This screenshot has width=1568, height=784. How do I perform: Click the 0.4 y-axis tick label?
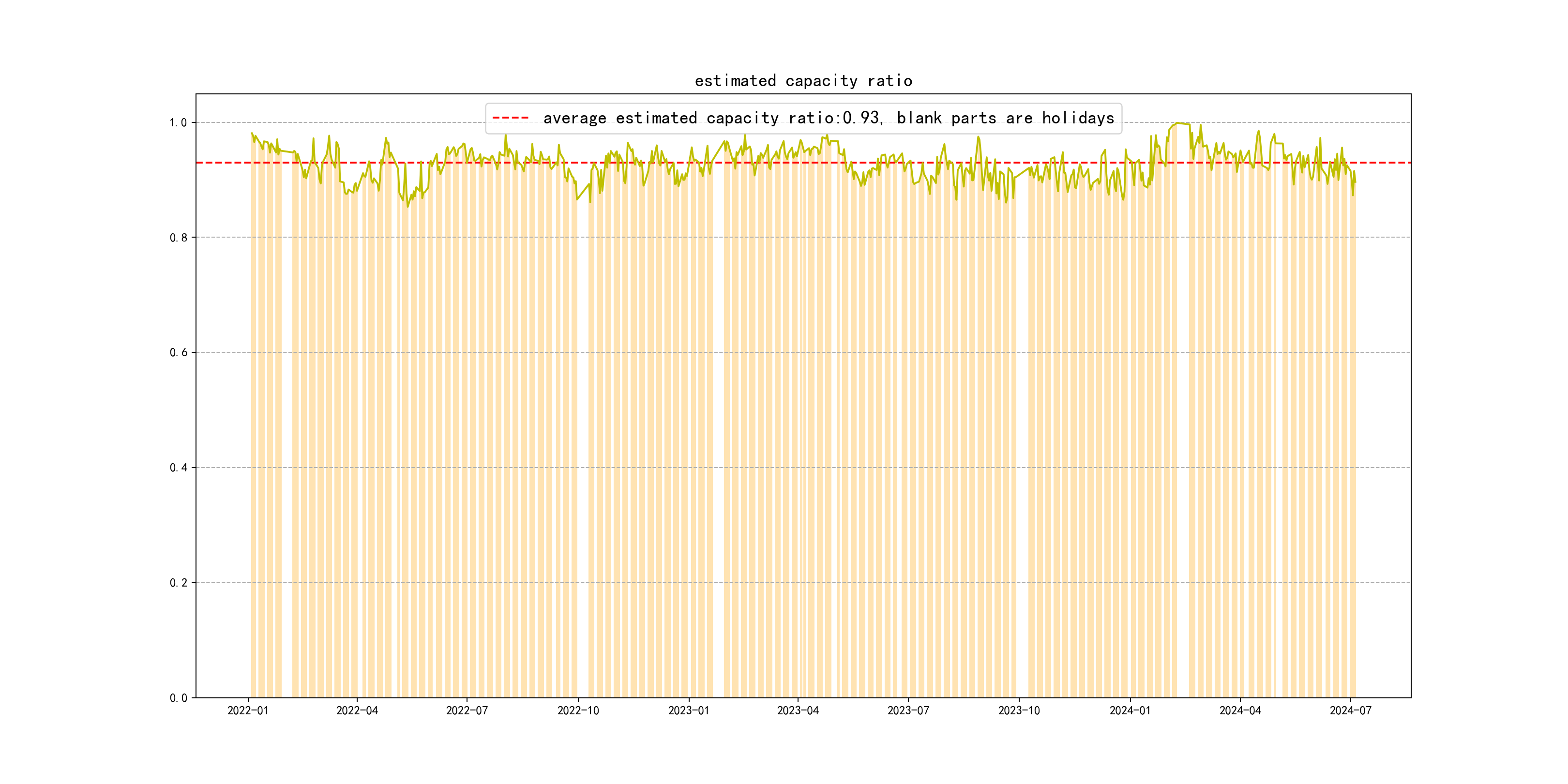tap(178, 468)
